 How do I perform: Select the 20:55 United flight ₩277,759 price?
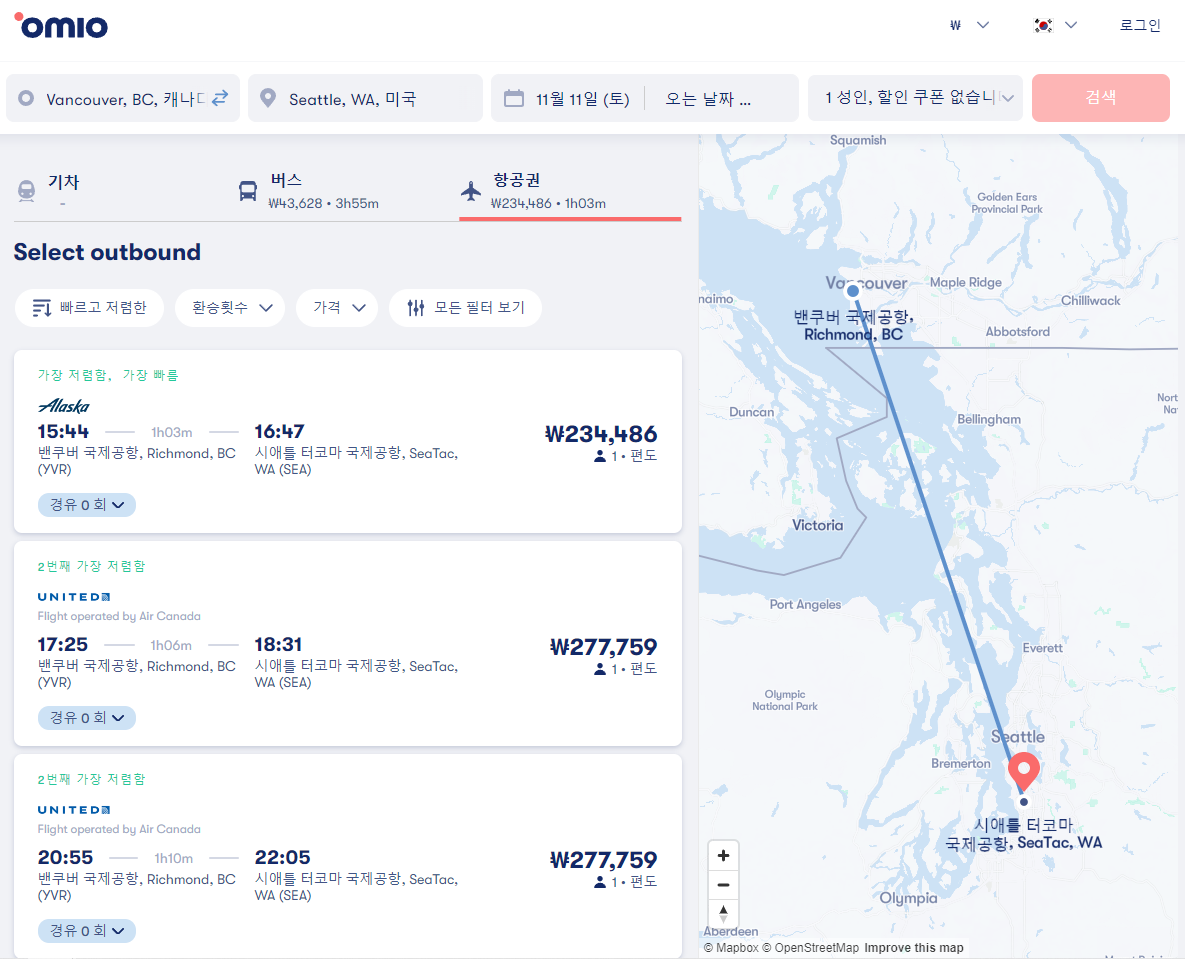[x=603, y=860]
